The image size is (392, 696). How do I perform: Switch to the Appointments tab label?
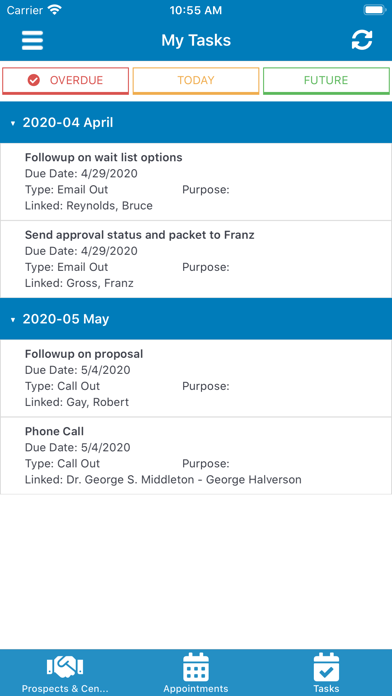tap(196, 688)
